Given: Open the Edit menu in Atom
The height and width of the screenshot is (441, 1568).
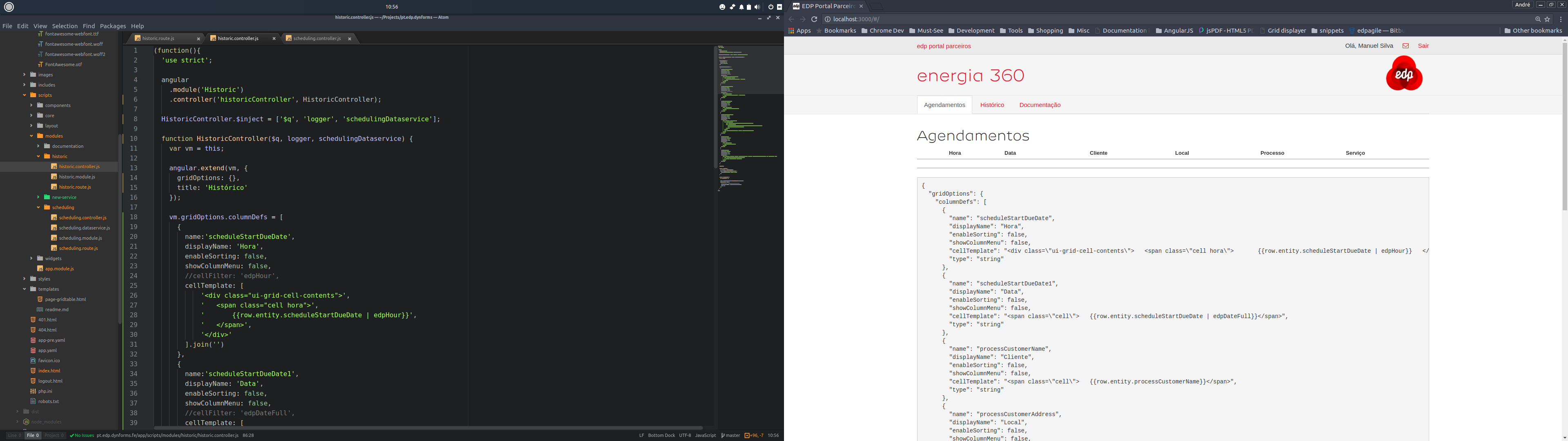Looking at the screenshot, I should point(22,26).
